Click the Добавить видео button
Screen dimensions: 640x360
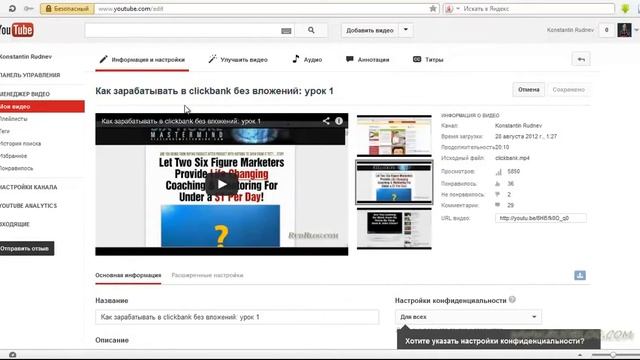[369, 30]
